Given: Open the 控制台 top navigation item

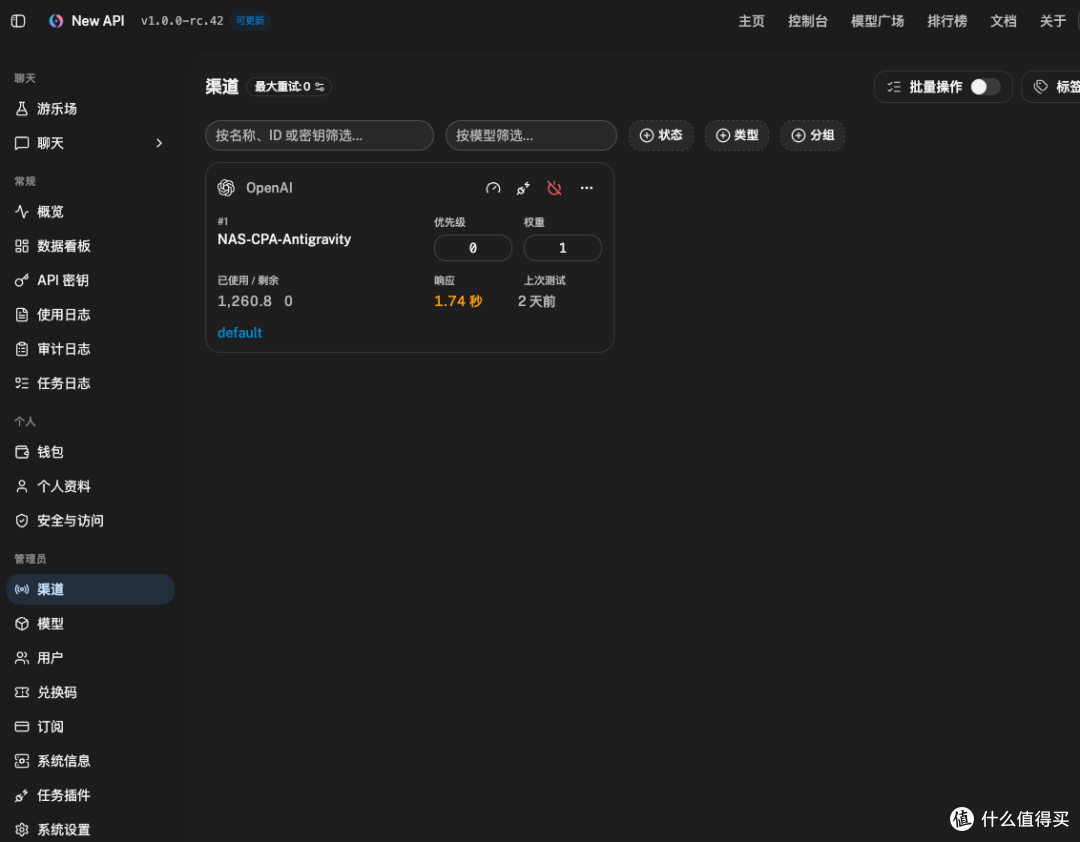Looking at the screenshot, I should pos(807,21).
